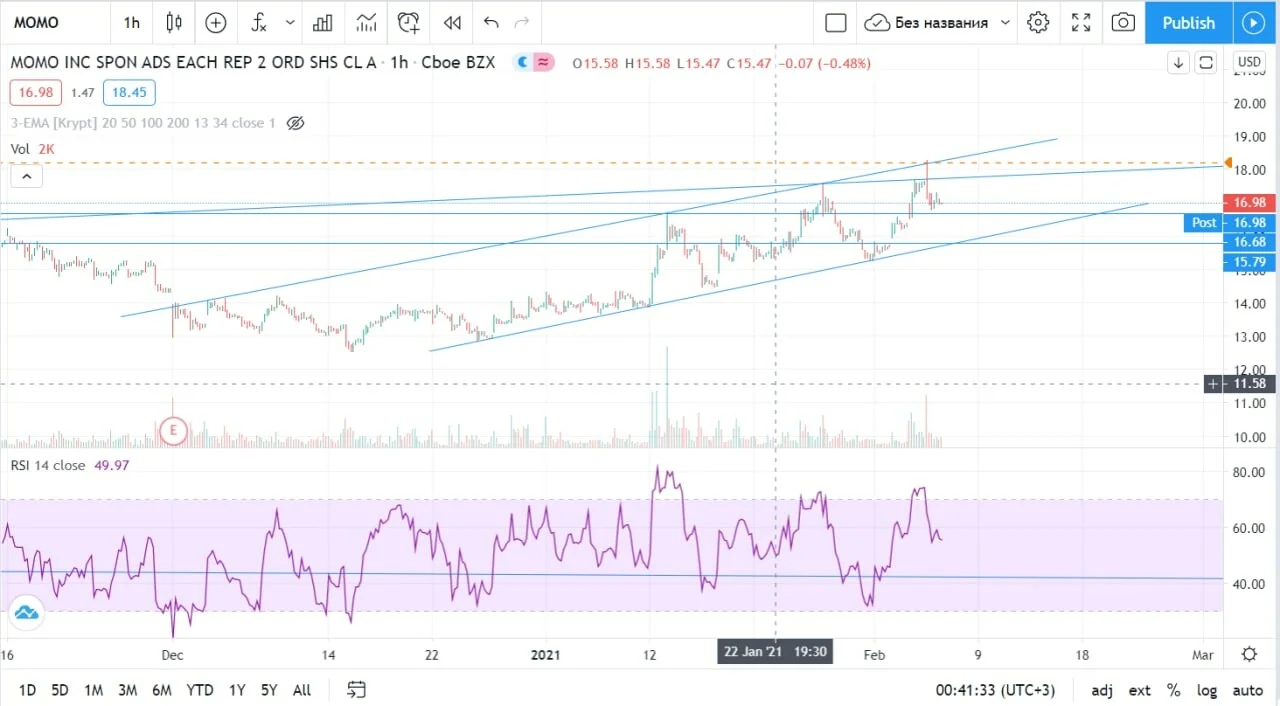Open the indicator templates icon

point(366,22)
